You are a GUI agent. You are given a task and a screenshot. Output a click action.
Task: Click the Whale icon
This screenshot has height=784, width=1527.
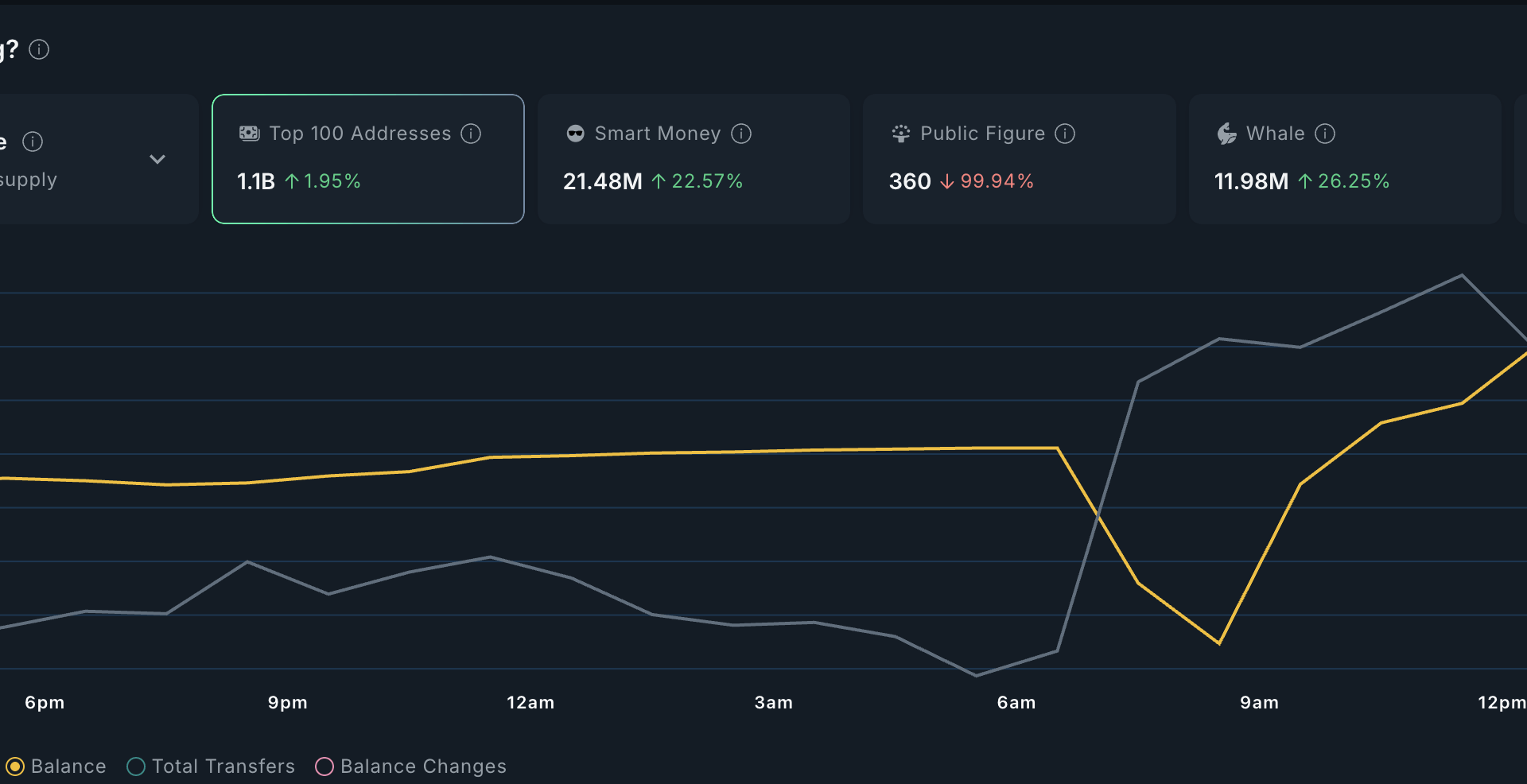(x=1226, y=134)
